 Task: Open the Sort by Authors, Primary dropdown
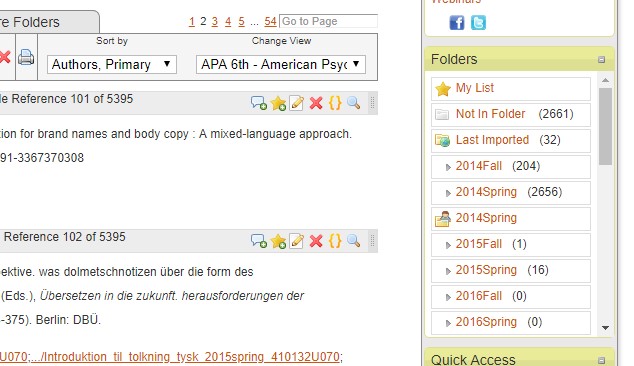coord(112,64)
